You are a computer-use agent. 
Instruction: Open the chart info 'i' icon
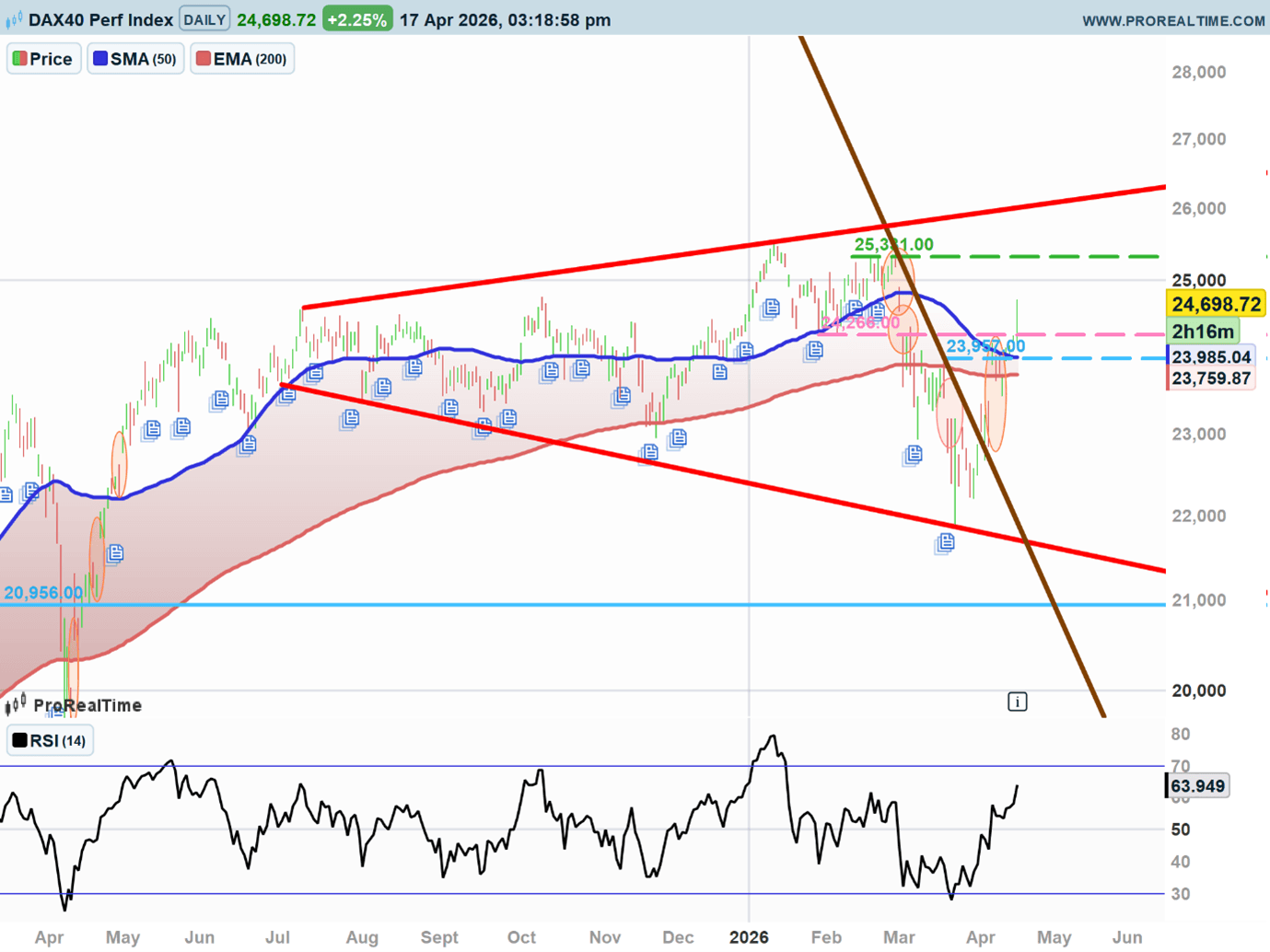(1017, 702)
